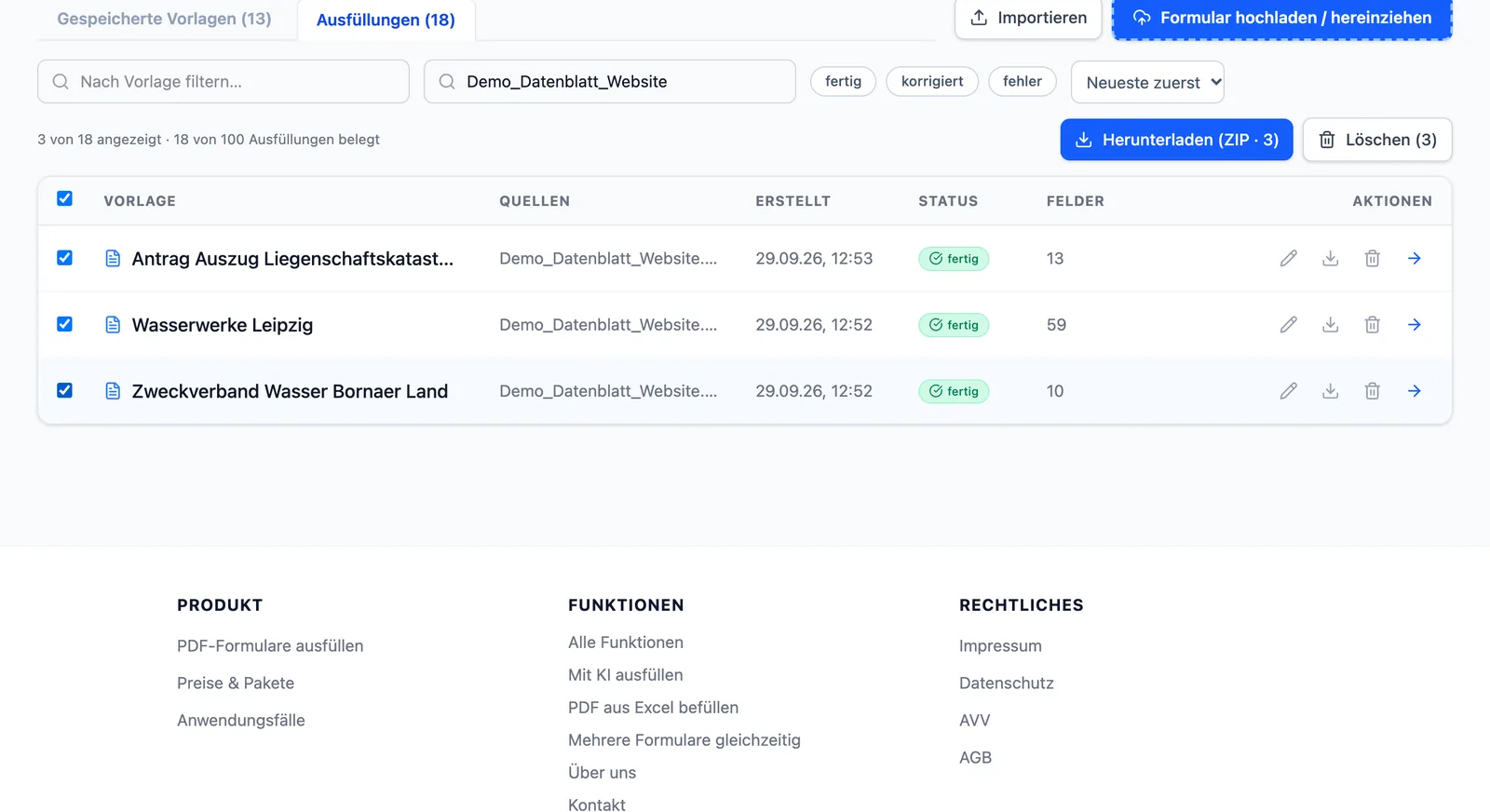Uncheck the Antrag Auszug Liegenschaftskataster row checkbox
Screen dimensions: 1490x812
(x=64, y=258)
